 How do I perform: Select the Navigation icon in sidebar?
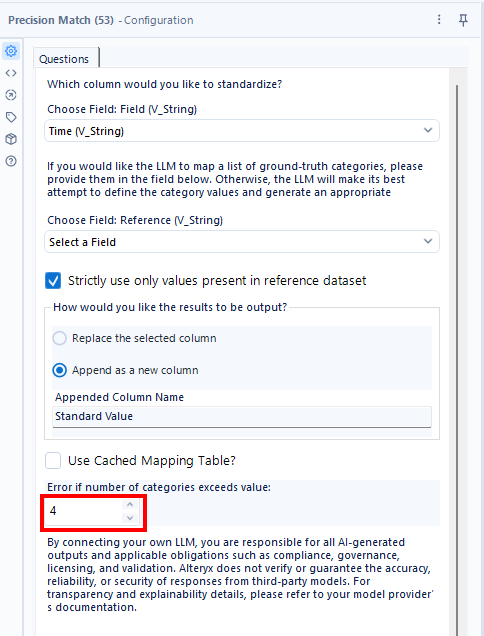click(11, 95)
